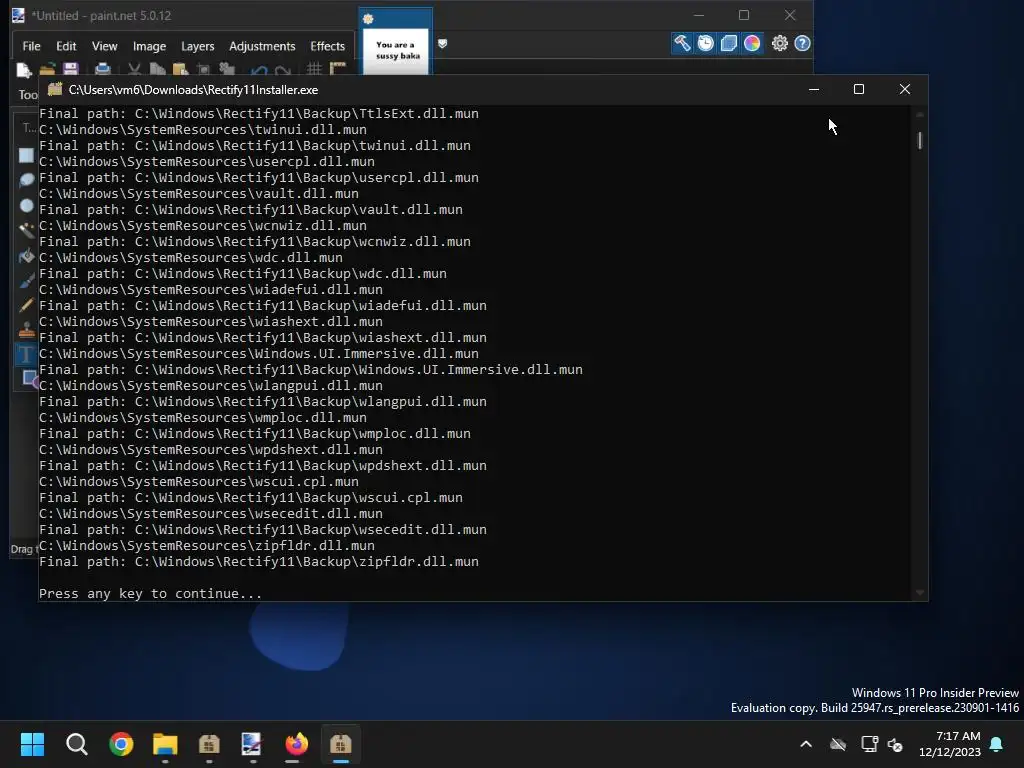Select the Ellipse Select tool in paint.net
Viewport: 1024px width, 768px height.
point(26,206)
